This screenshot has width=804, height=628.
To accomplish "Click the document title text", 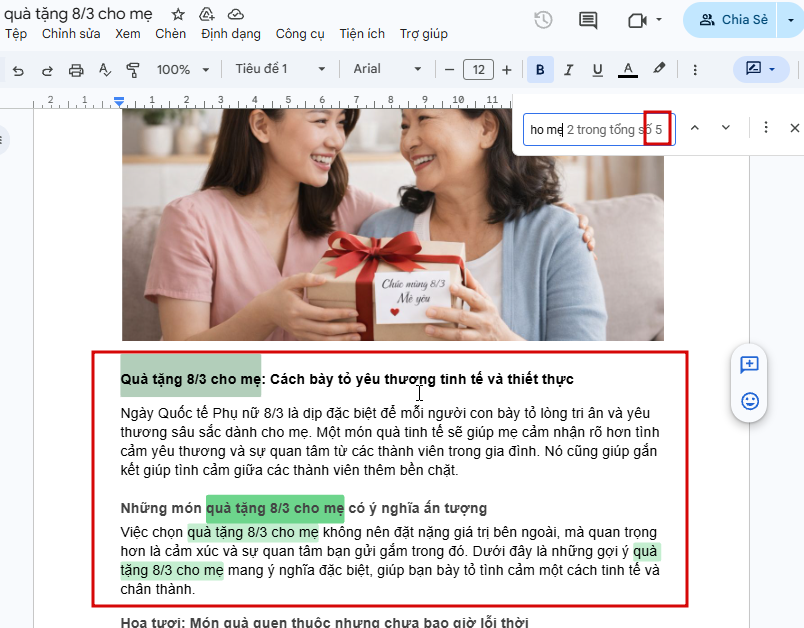I will [78, 14].
